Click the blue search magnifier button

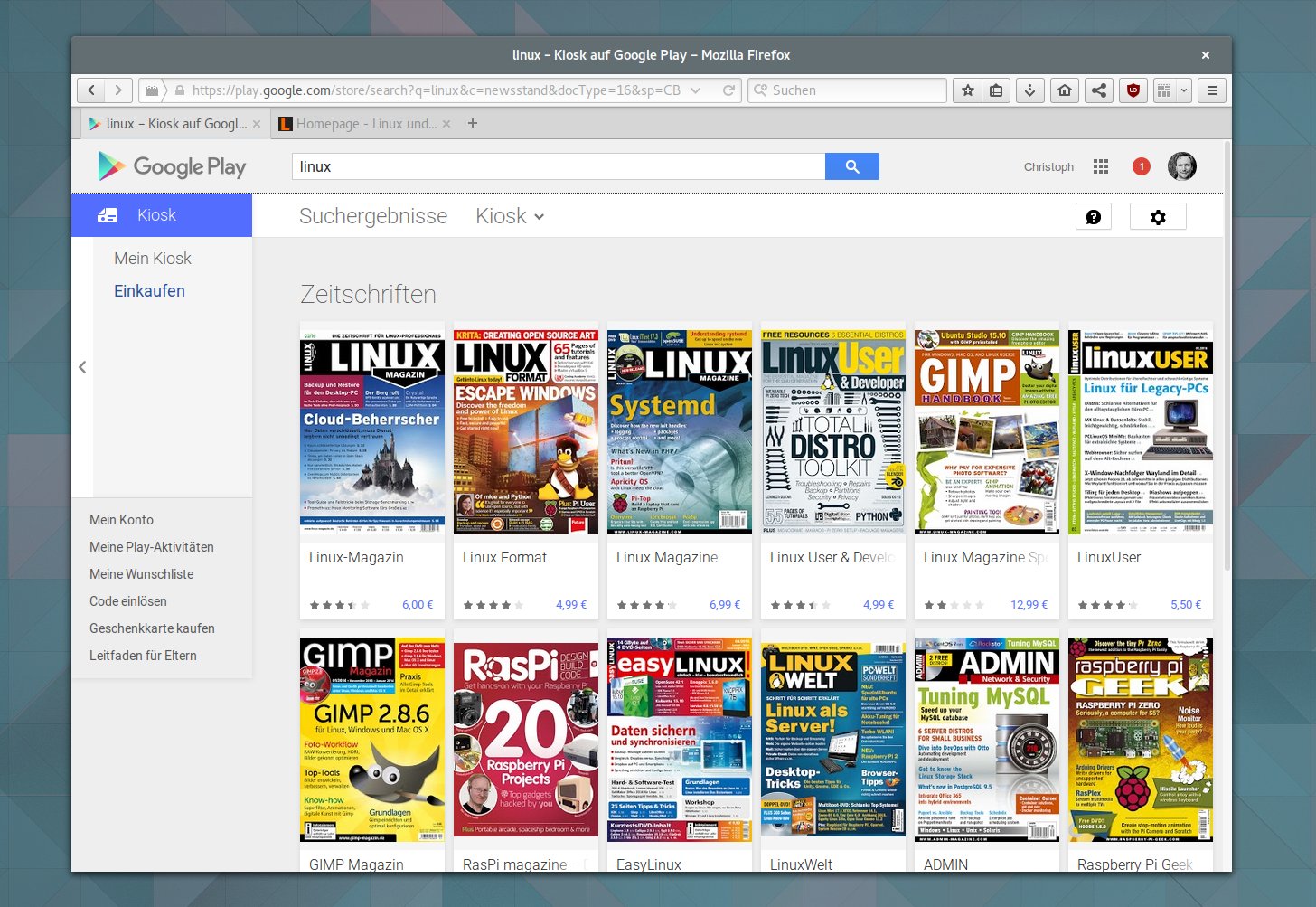[x=852, y=166]
